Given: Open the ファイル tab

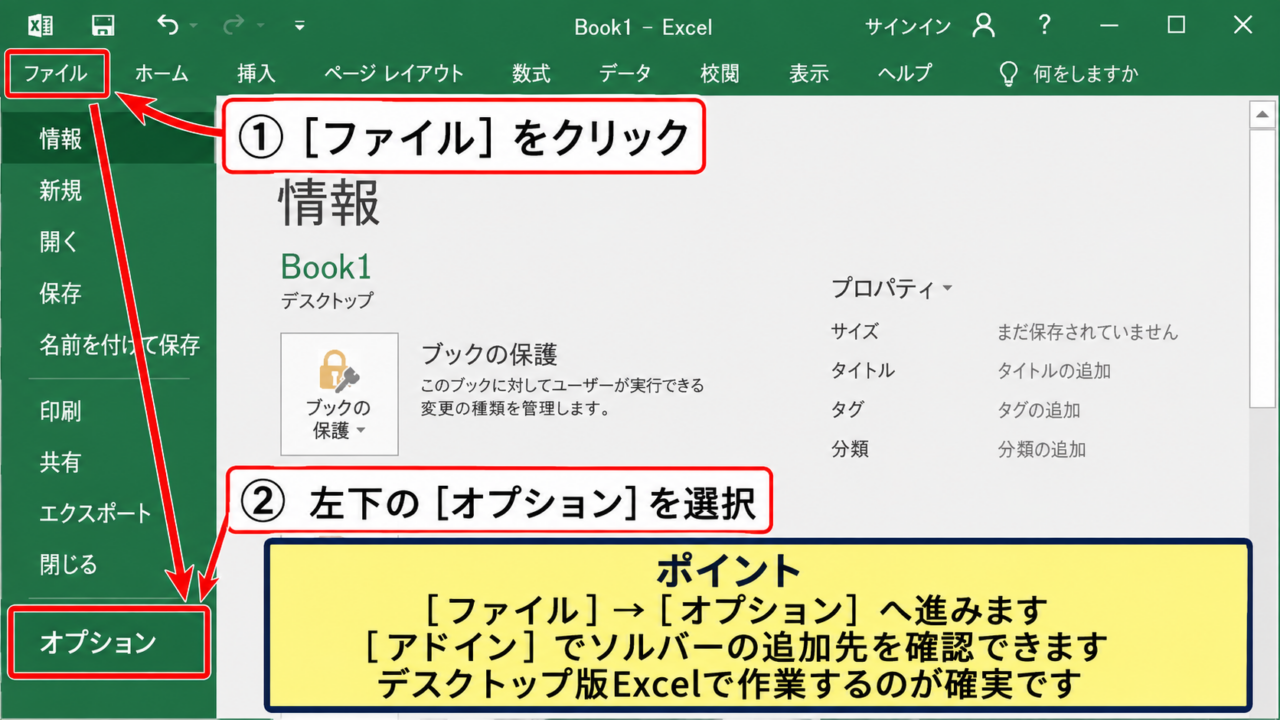Looking at the screenshot, I should pos(56,73).
